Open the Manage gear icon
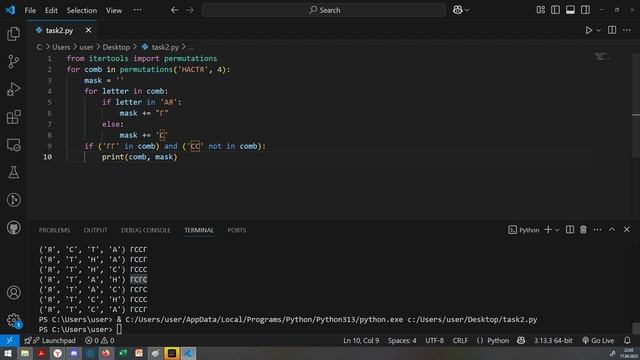The width and height of the screenshot is (640, 360). pyautogui.click(x=13, y=320)
